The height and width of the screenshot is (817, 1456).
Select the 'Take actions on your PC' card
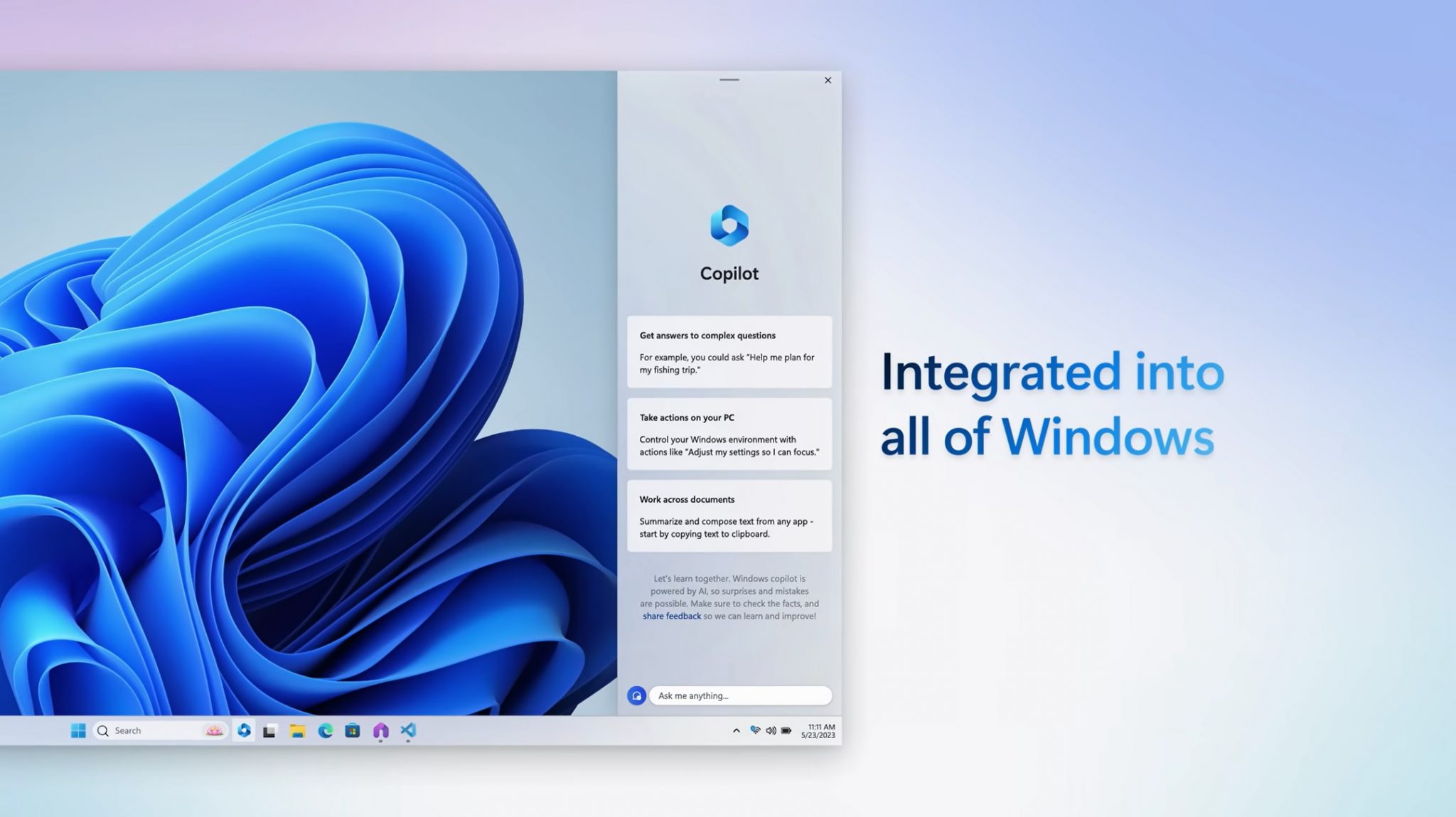coord(729,434)
